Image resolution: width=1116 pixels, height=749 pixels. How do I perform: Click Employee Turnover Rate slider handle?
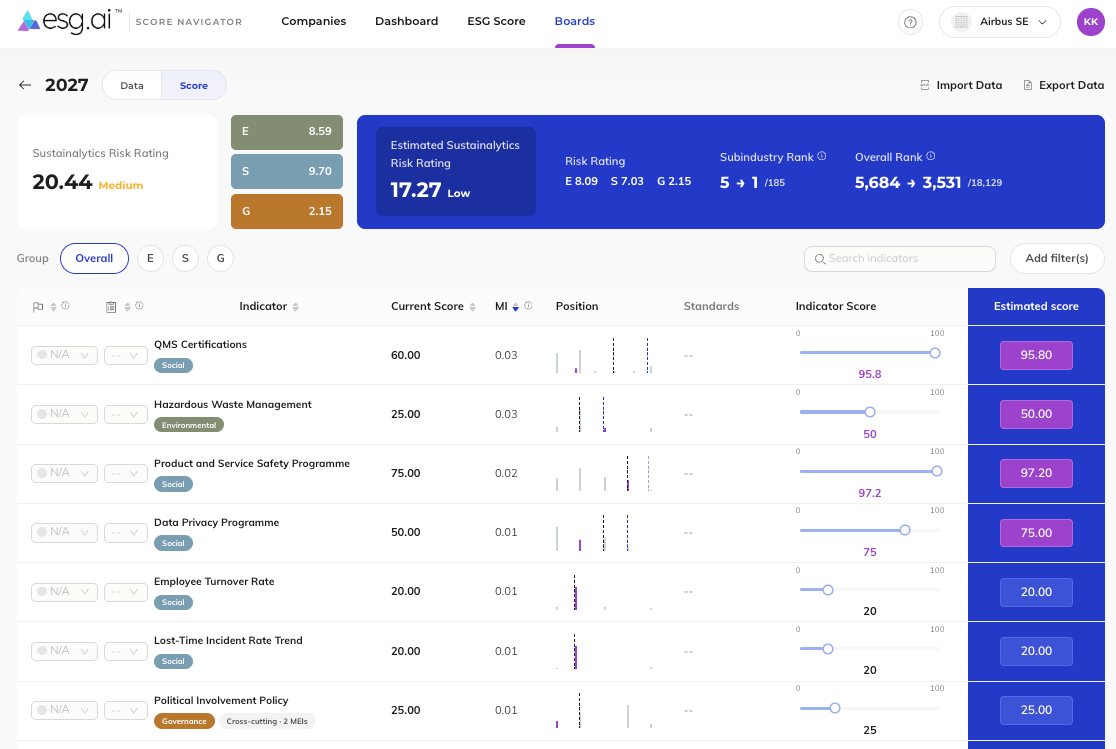(x=828, y=590)
